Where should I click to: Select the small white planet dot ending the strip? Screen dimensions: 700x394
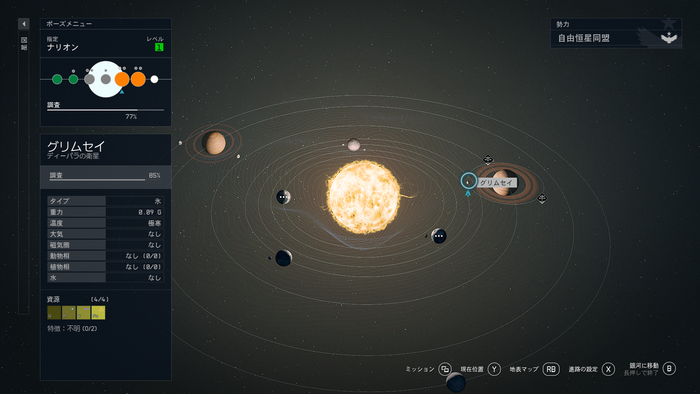coord(154,79)
